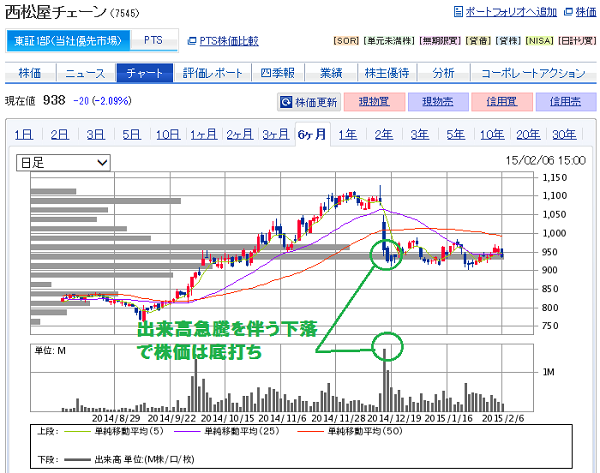Image resolution: width=600 pixels, height=473 pixels.
Task: Click the portfolio add icon
Action: 458,11
